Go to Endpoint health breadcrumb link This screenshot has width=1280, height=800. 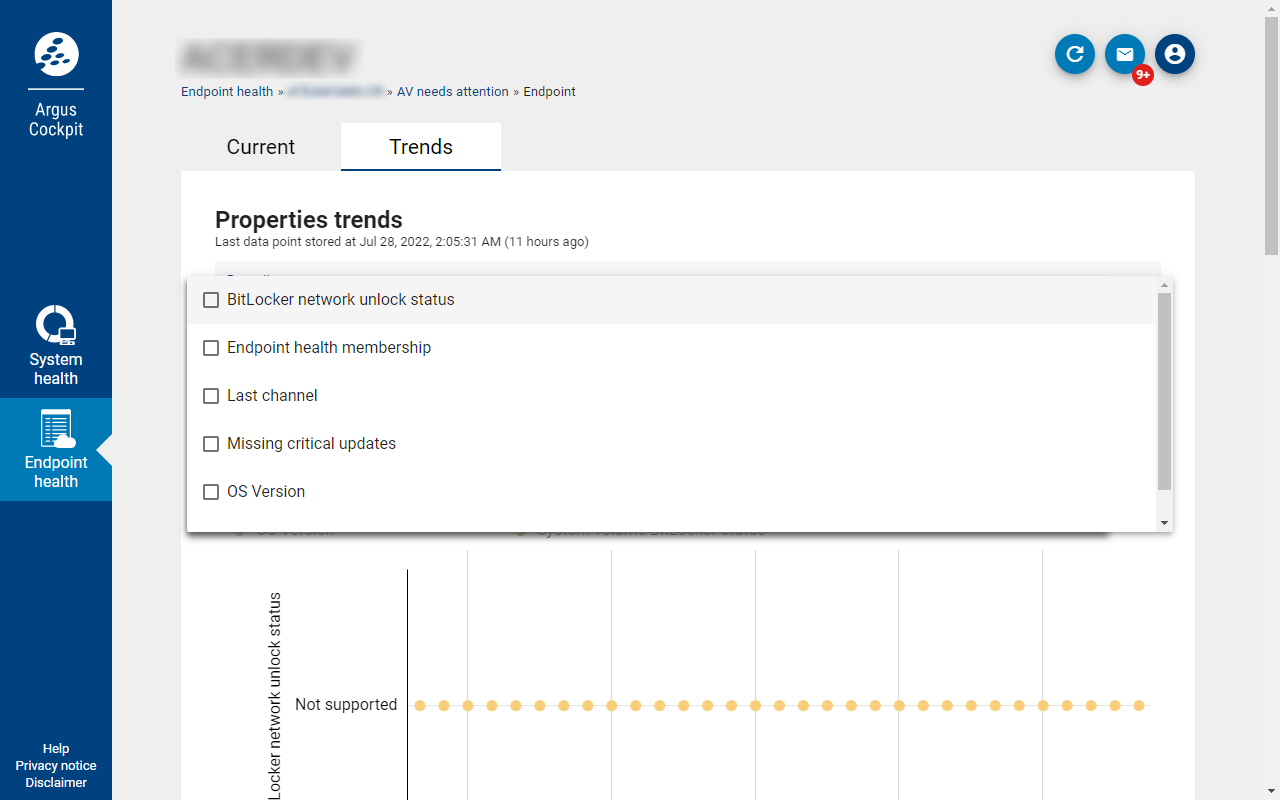click(227, 92)
